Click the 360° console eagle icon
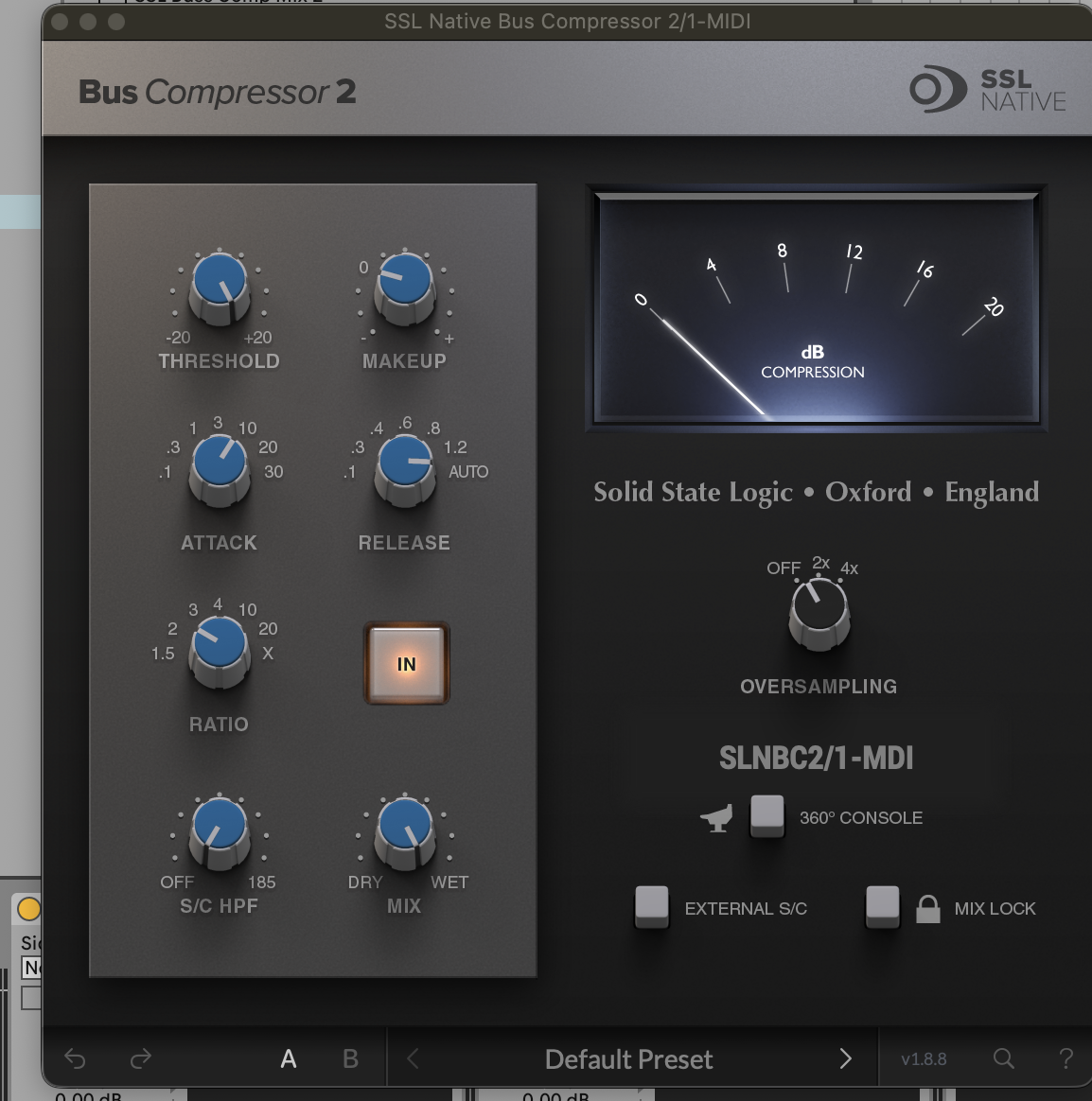Screen dimensions: 1092x1101 coord(718,817)
